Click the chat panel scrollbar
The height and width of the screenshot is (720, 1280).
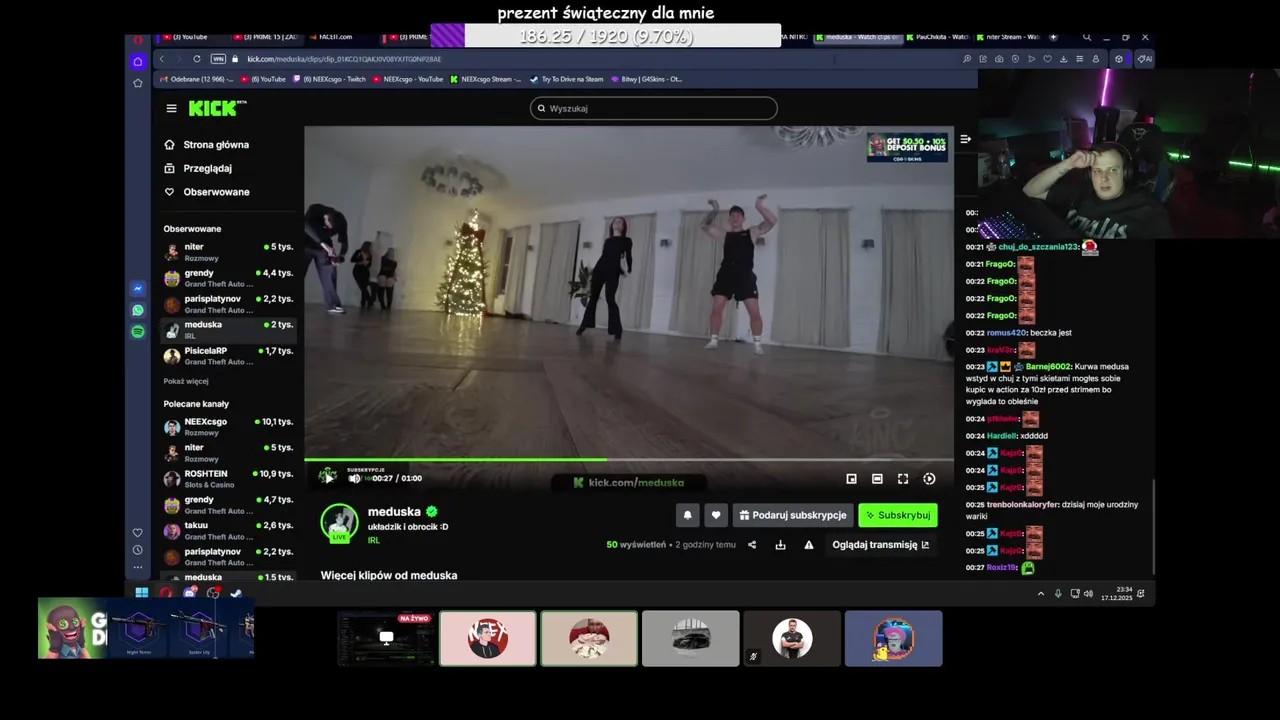1154,526
